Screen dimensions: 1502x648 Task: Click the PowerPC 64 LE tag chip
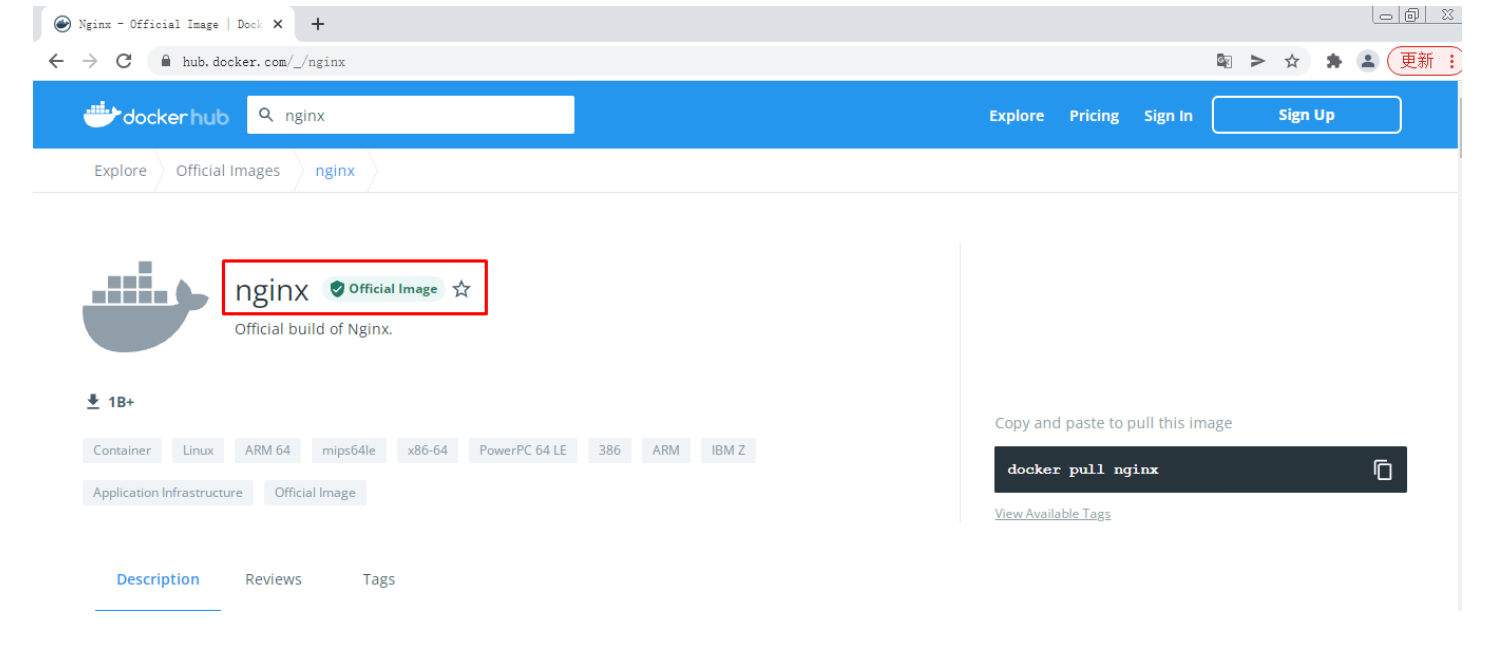click(523, 451)
